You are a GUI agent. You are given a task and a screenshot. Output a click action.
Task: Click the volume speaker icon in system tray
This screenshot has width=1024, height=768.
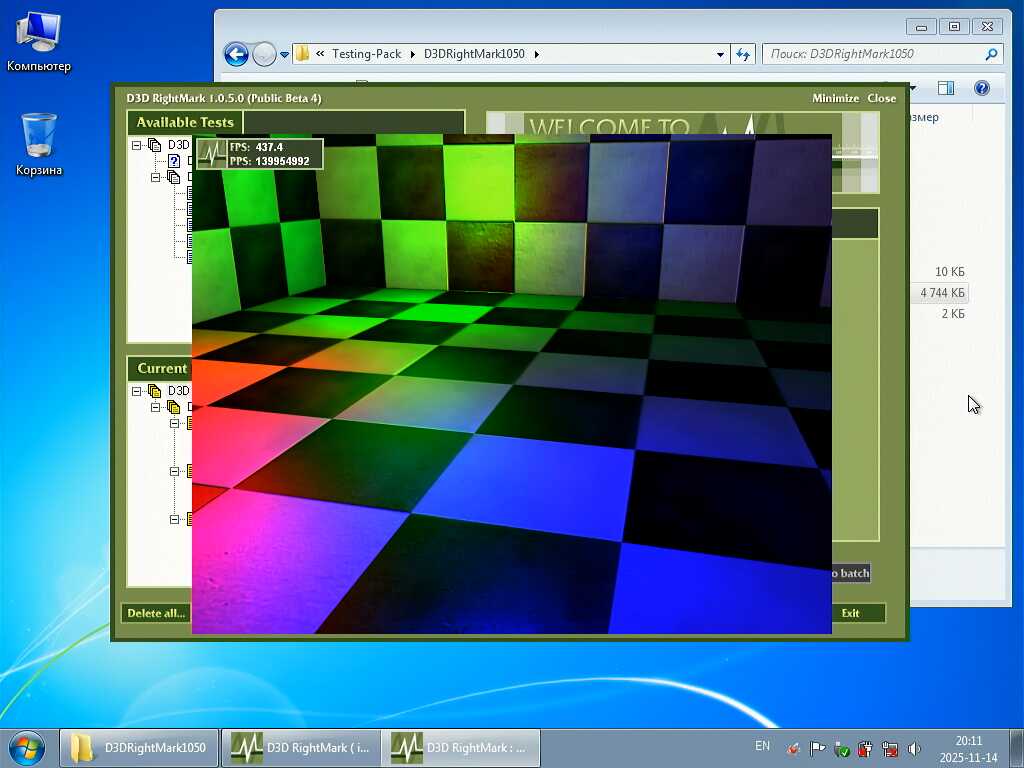913,748
